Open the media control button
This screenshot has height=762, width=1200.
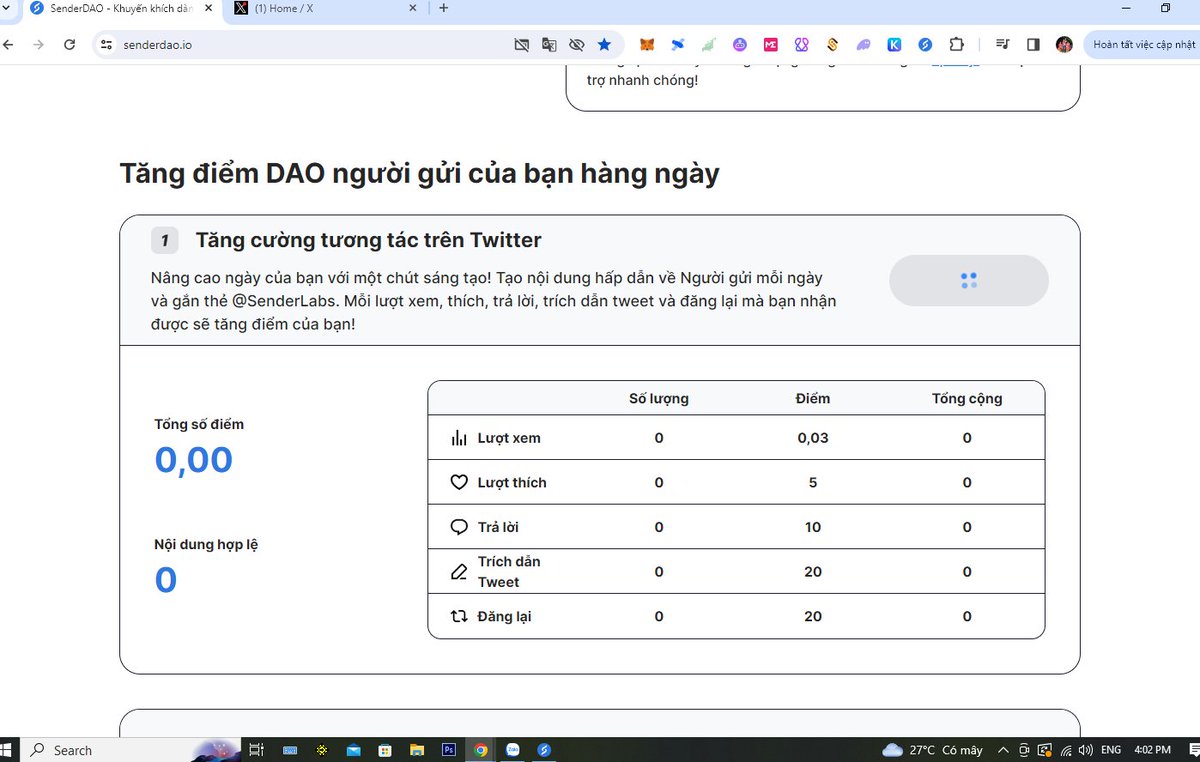point(1003,44)
